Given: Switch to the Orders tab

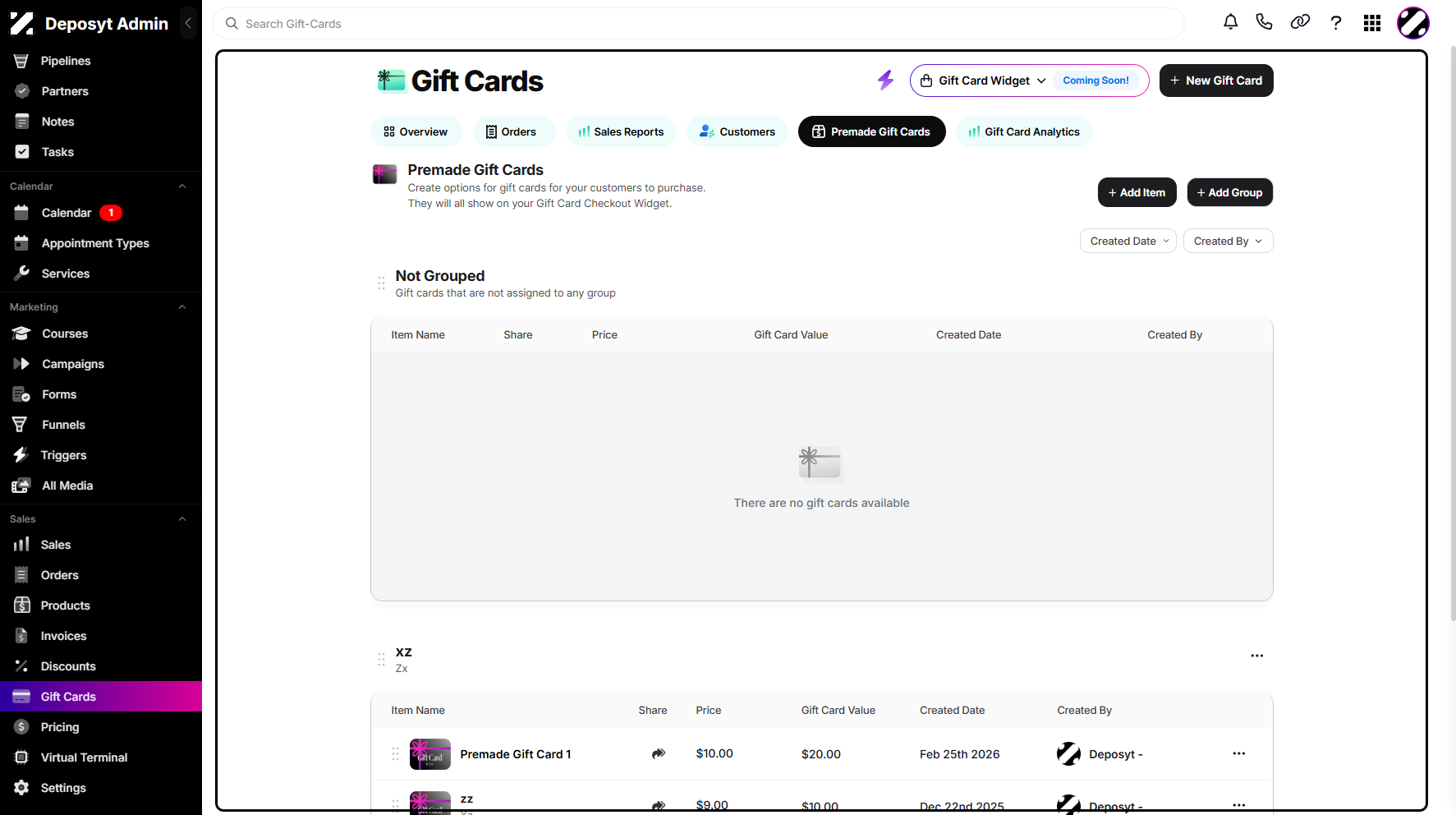Looking at the screenshot, I should pos(514,131).
